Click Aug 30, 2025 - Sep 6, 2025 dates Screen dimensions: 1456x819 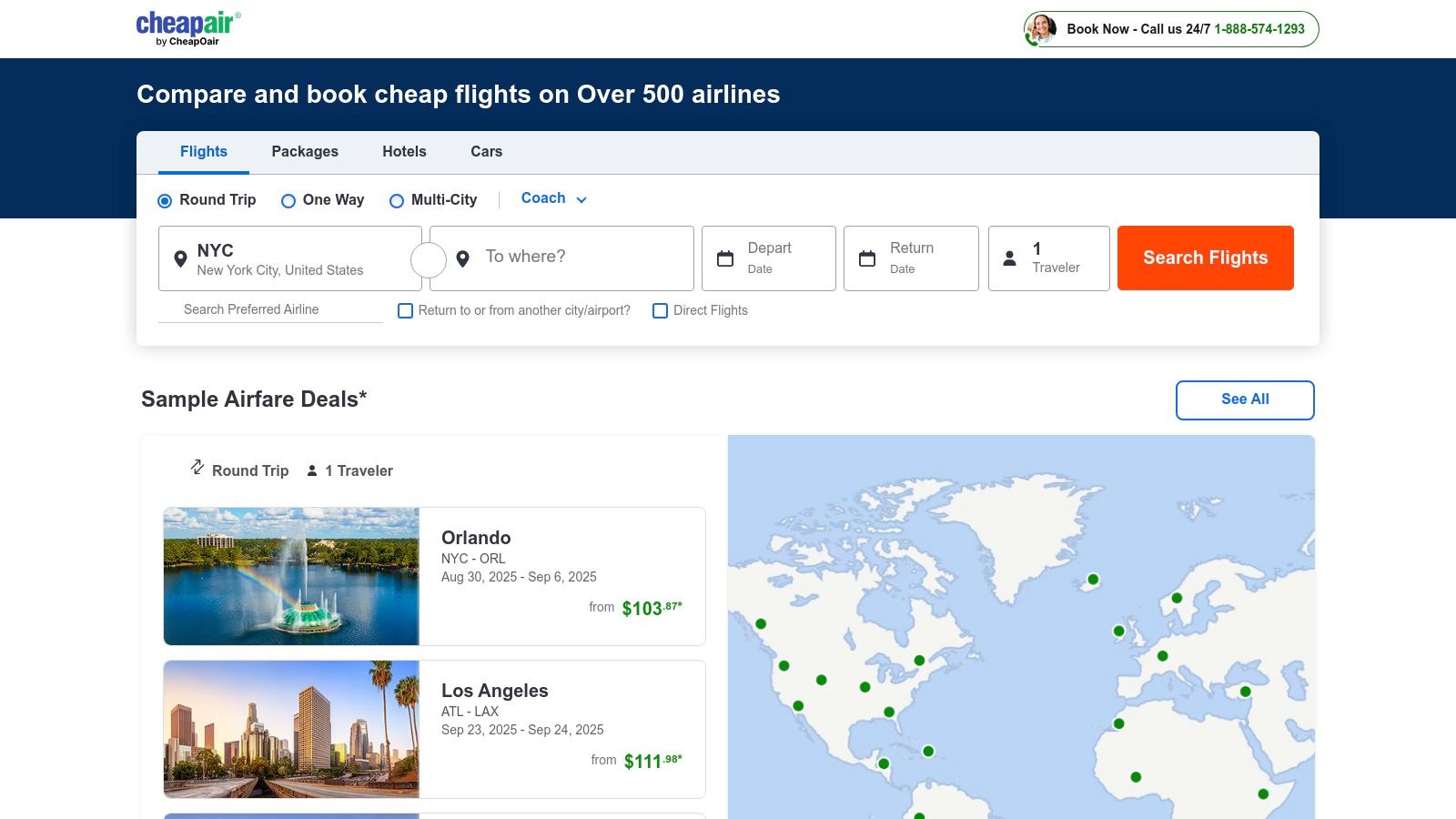(x=519, y=577)
